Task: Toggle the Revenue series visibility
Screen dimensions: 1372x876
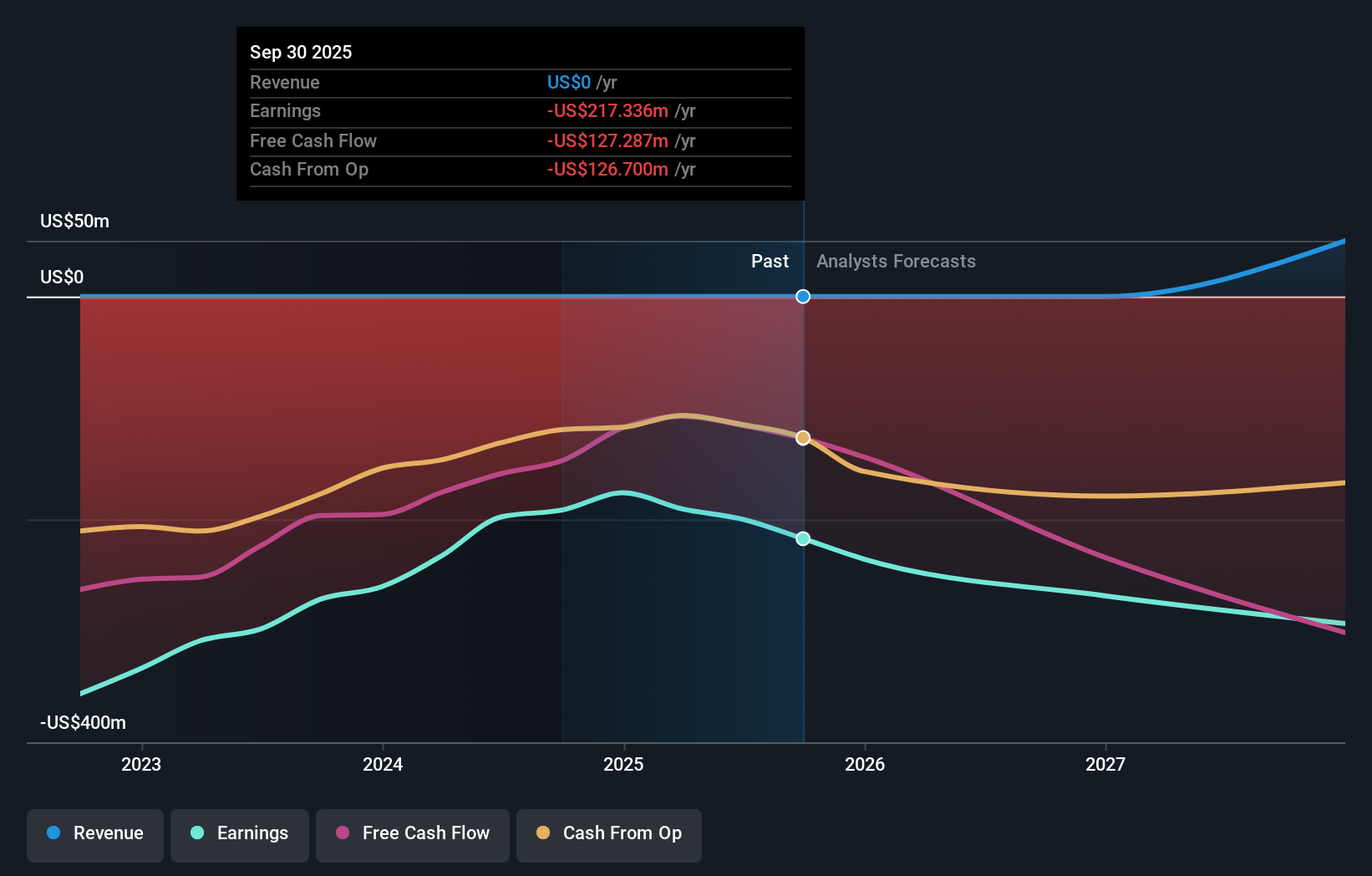Action: [x=94, y=833]
